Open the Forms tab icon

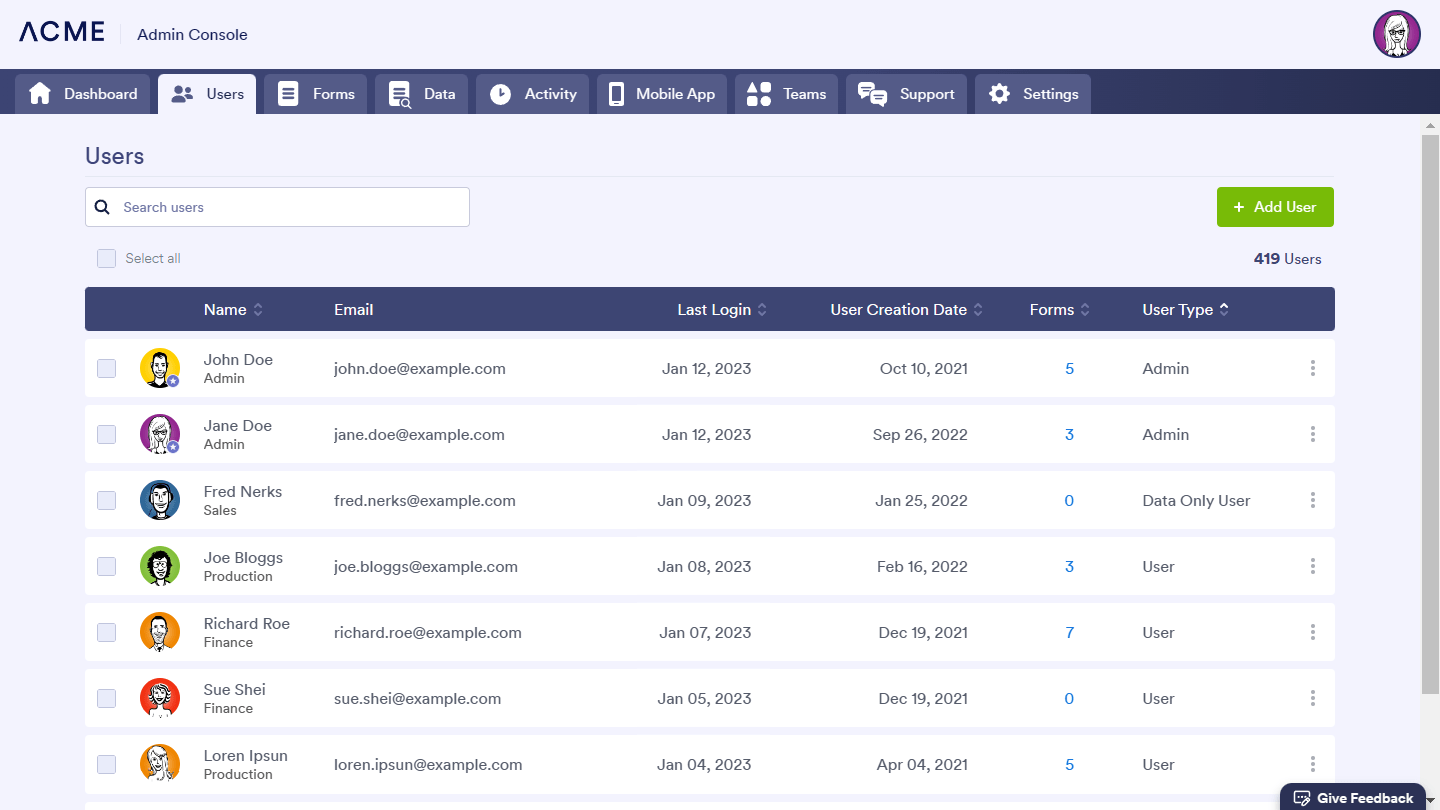pyautogui.click(x=288, y=94)
